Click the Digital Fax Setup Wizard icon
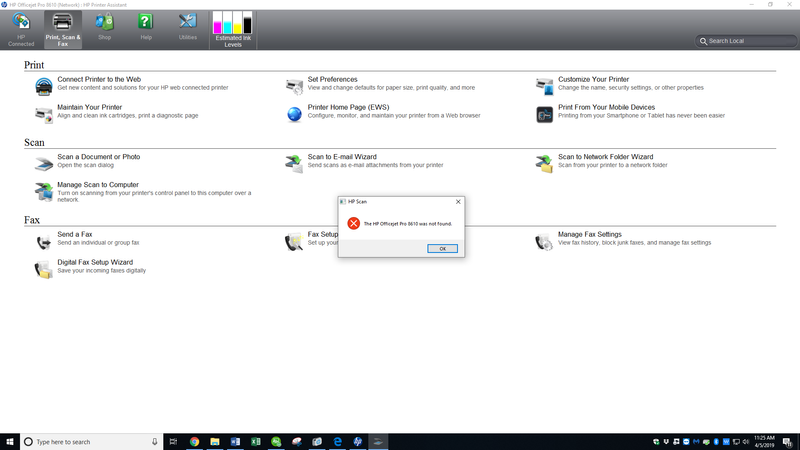 tap(43, 269)
